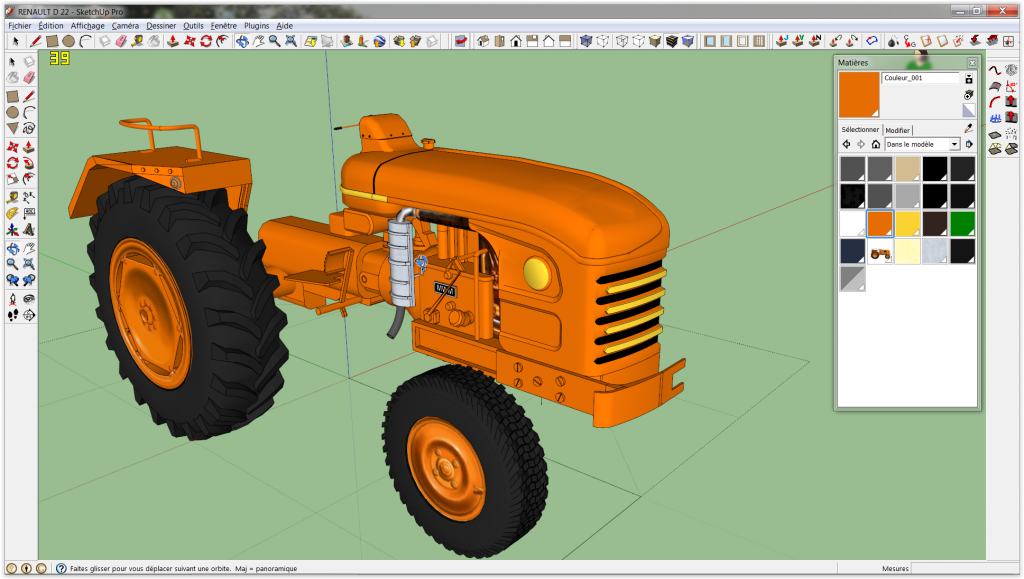Open the Matières details arrow menu
This screenshot has width=1024, height=579.
coord(969,144)
